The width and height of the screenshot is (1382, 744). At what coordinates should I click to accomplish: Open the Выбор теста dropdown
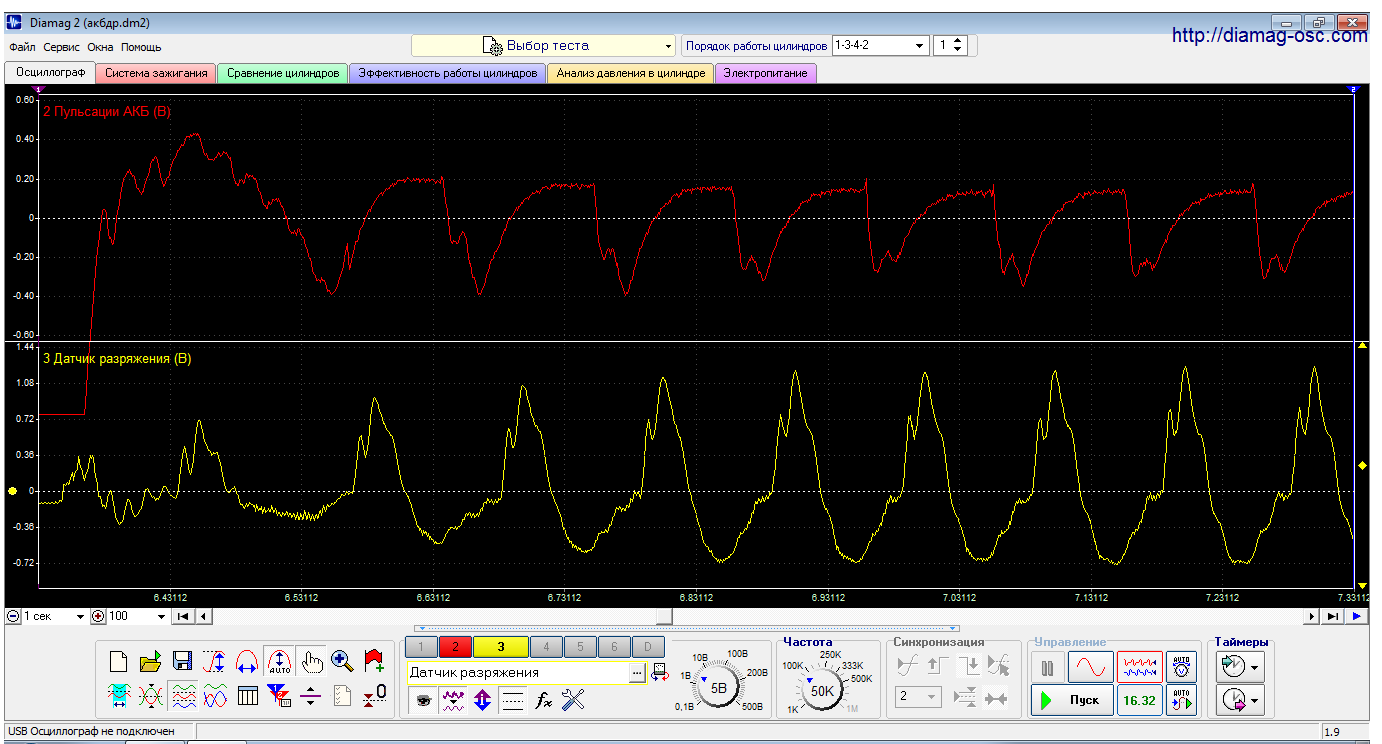(544, 46)
